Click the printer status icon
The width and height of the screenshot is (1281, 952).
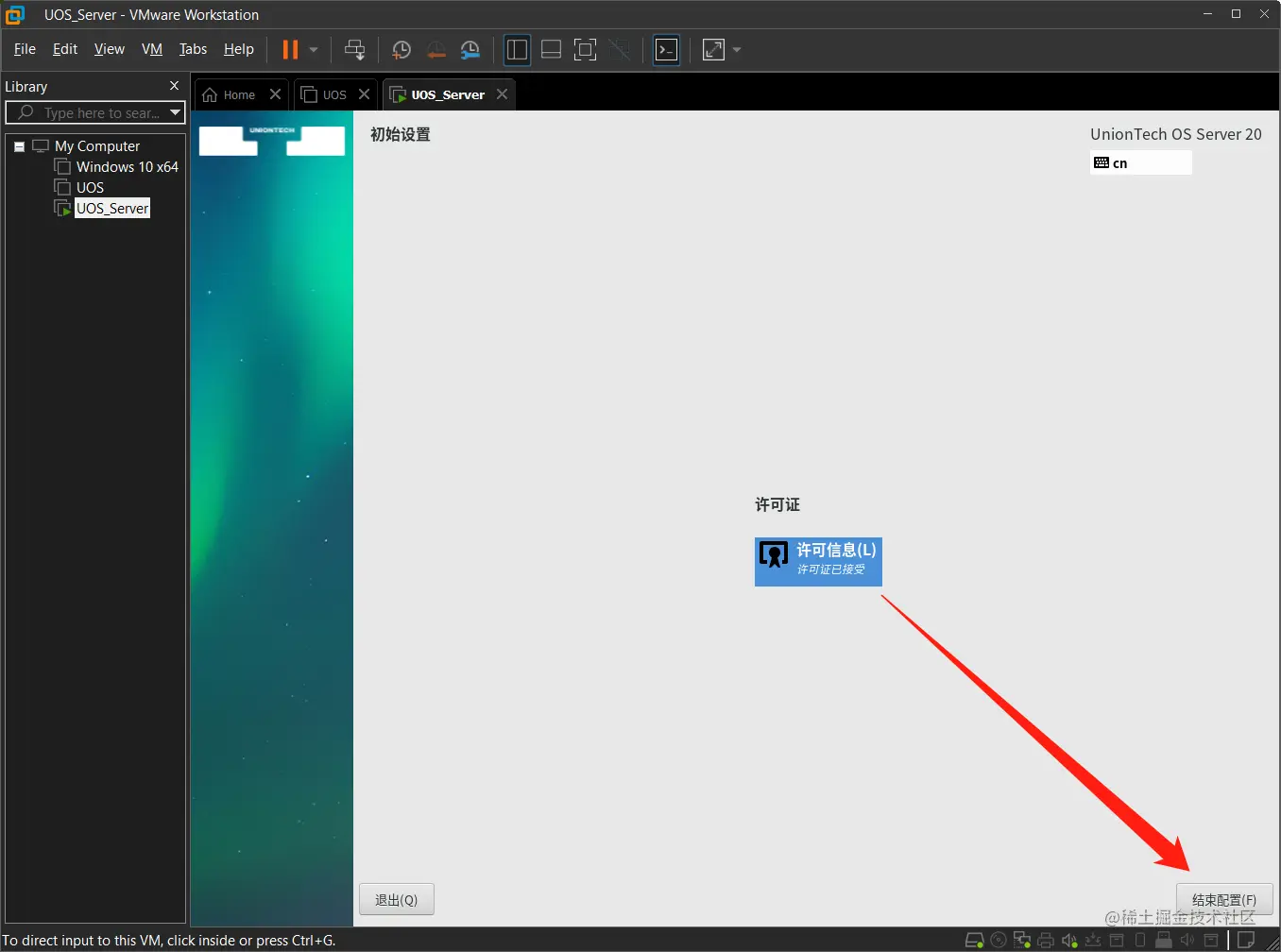point(1046,941)
